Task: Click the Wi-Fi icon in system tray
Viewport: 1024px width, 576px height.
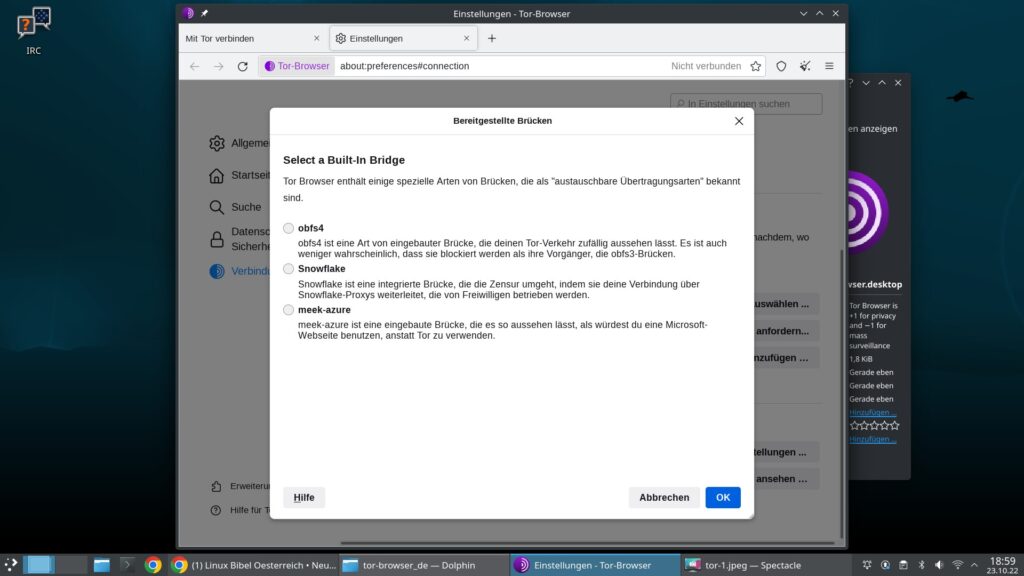Action: [957, 565]
